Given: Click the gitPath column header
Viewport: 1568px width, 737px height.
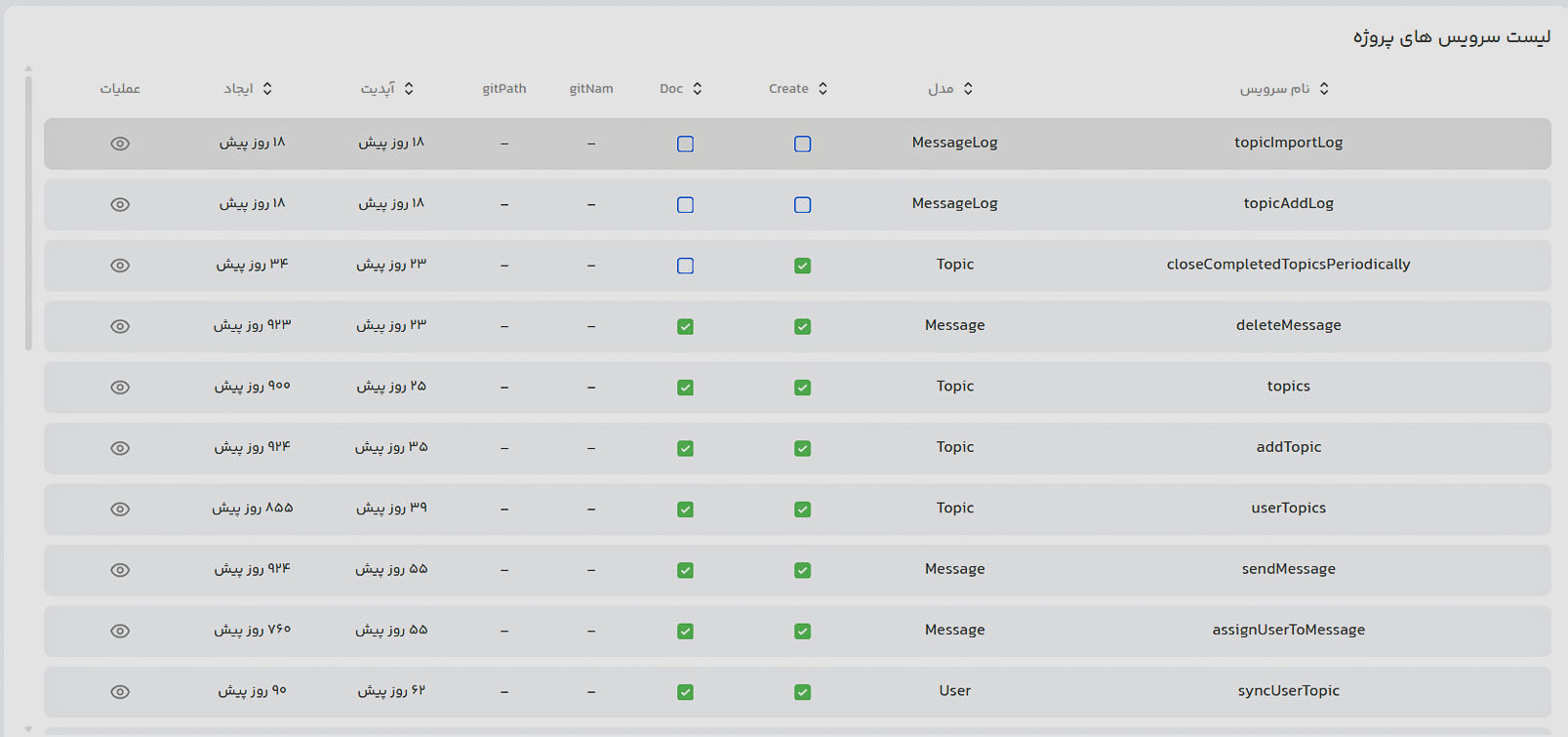Looking at the screenshot, I should click(504, 89).
